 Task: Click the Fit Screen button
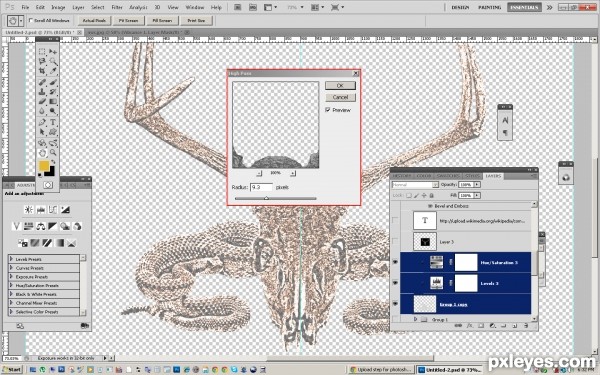(x=128, y=21)
